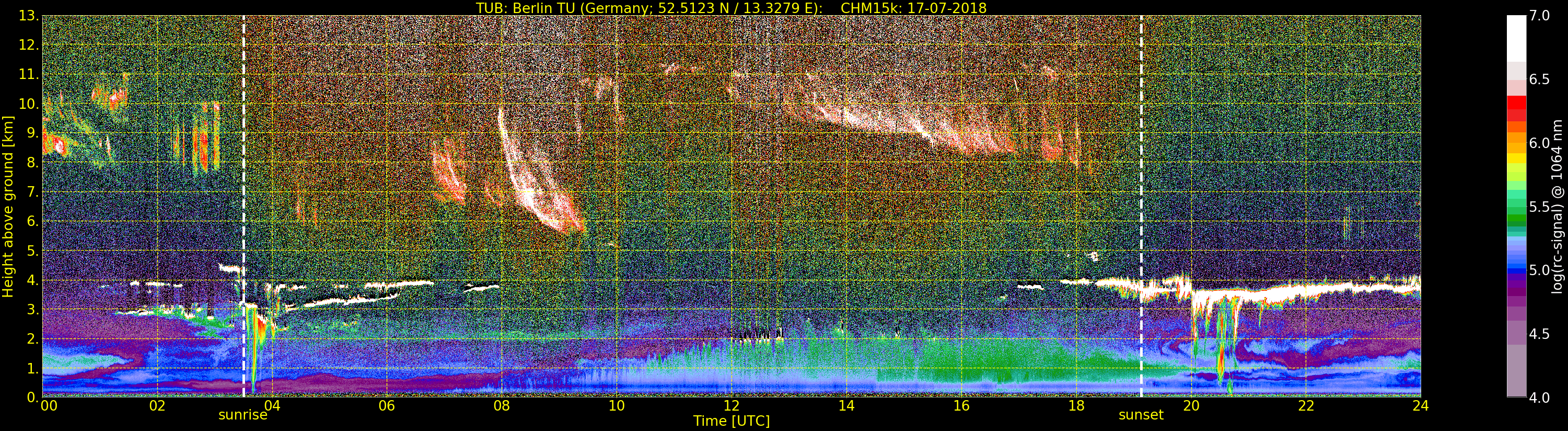Click the x-axis tick label '04'

(x=272, y=406)
